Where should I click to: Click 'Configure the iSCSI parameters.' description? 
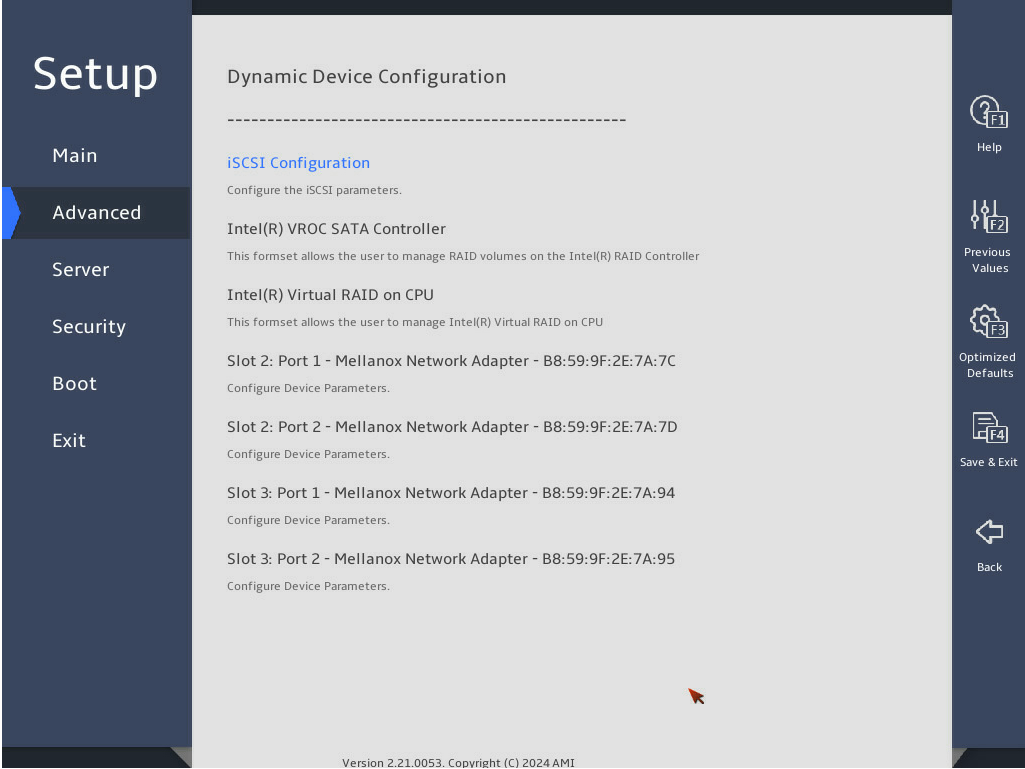tap(314, 190)
